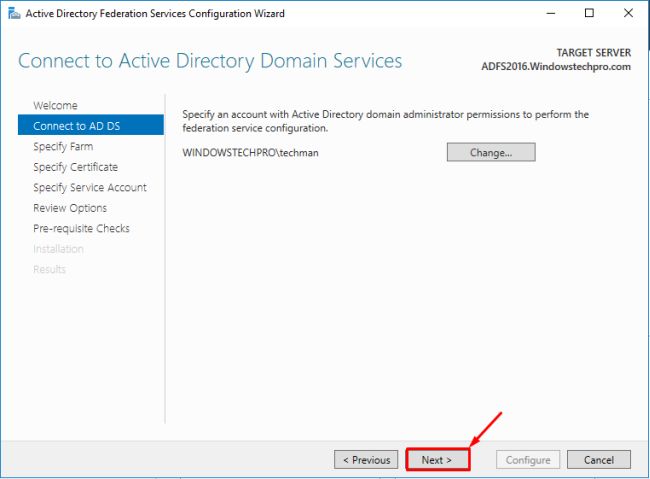The image size is (650, 479).
Task: Switch to the Specify Service Account step
Action: tap(89, 187)
